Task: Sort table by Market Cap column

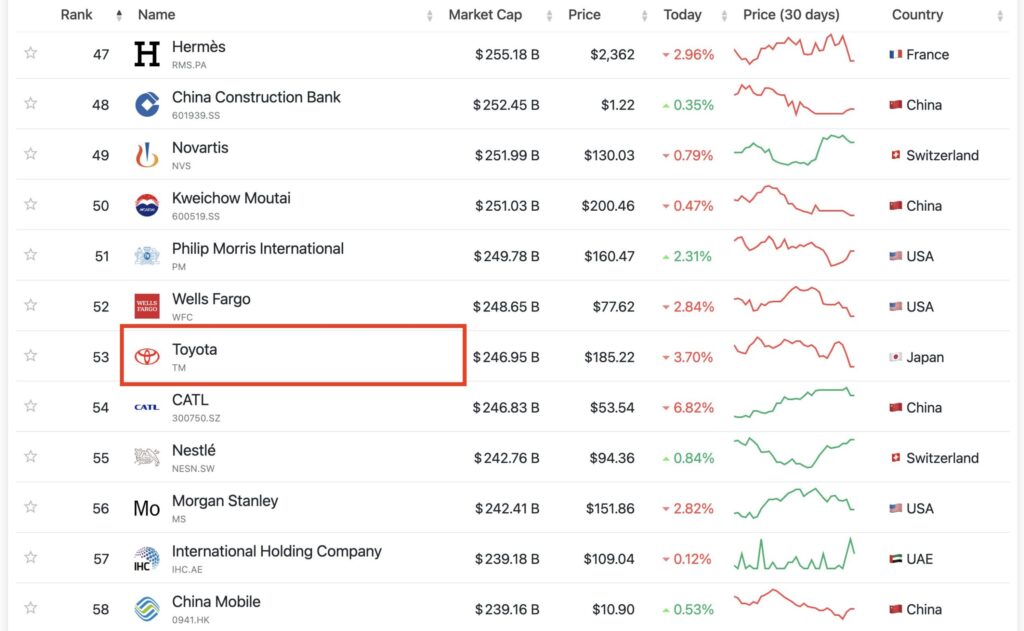Action: 485,15
